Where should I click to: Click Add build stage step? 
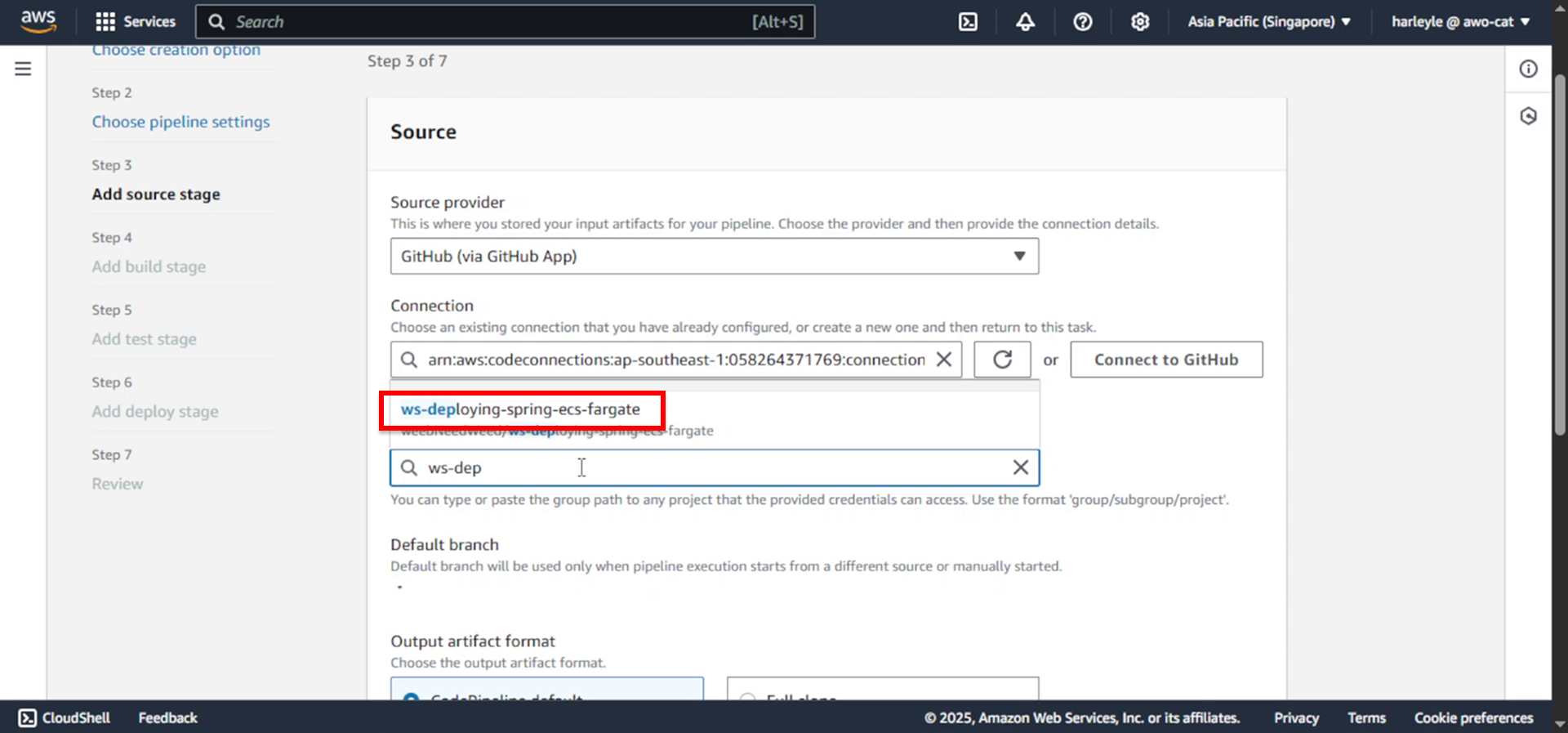coord(149,266)
